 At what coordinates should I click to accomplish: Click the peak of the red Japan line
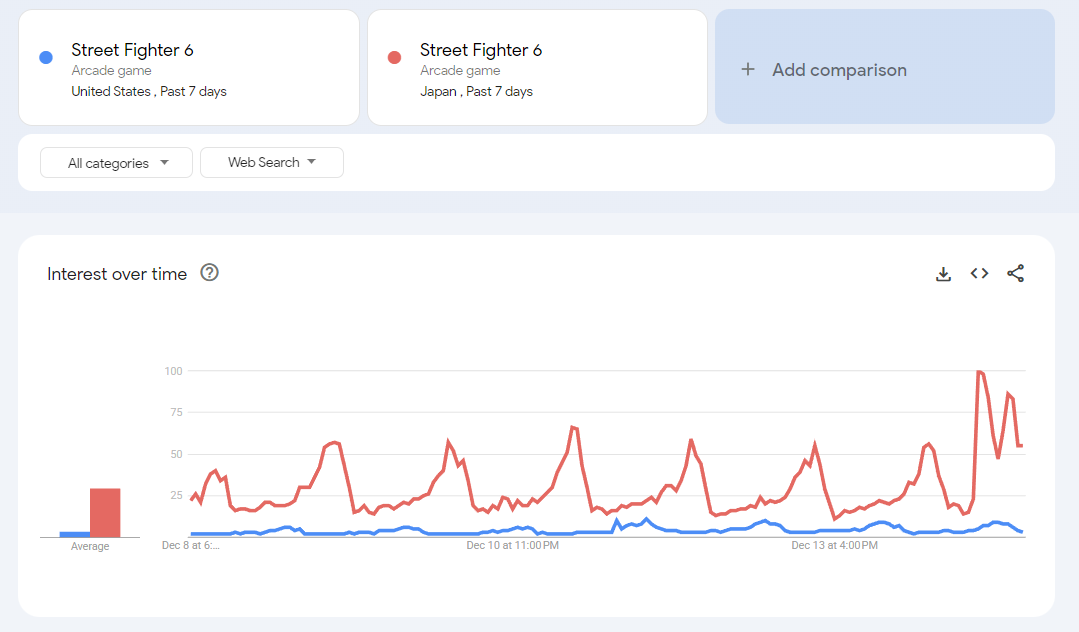tap(979, 372)
